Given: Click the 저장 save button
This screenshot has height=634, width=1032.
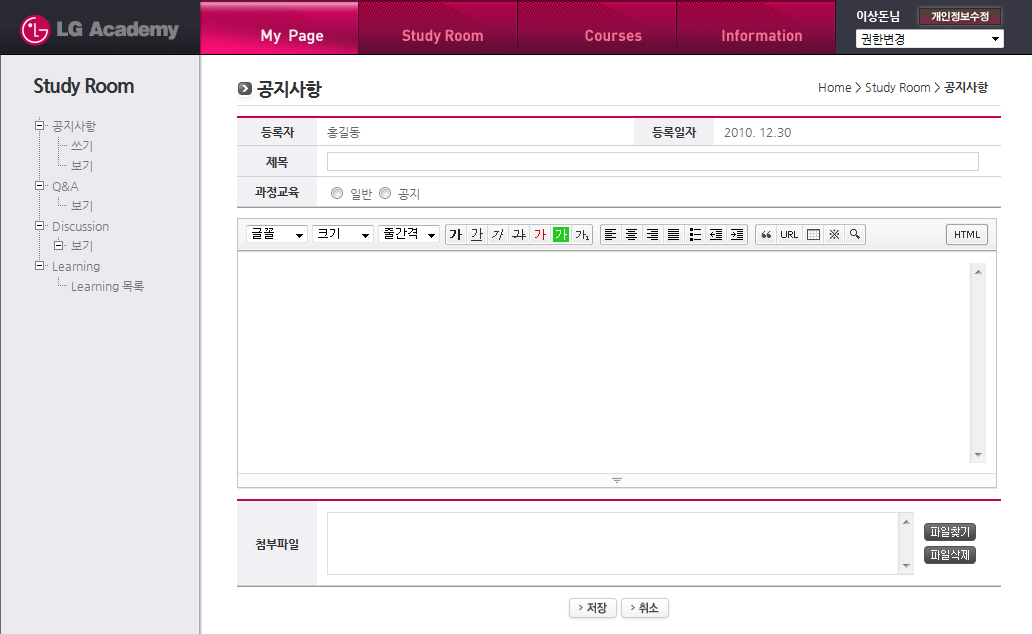Looking at the screenshot, I should point(592,608).
